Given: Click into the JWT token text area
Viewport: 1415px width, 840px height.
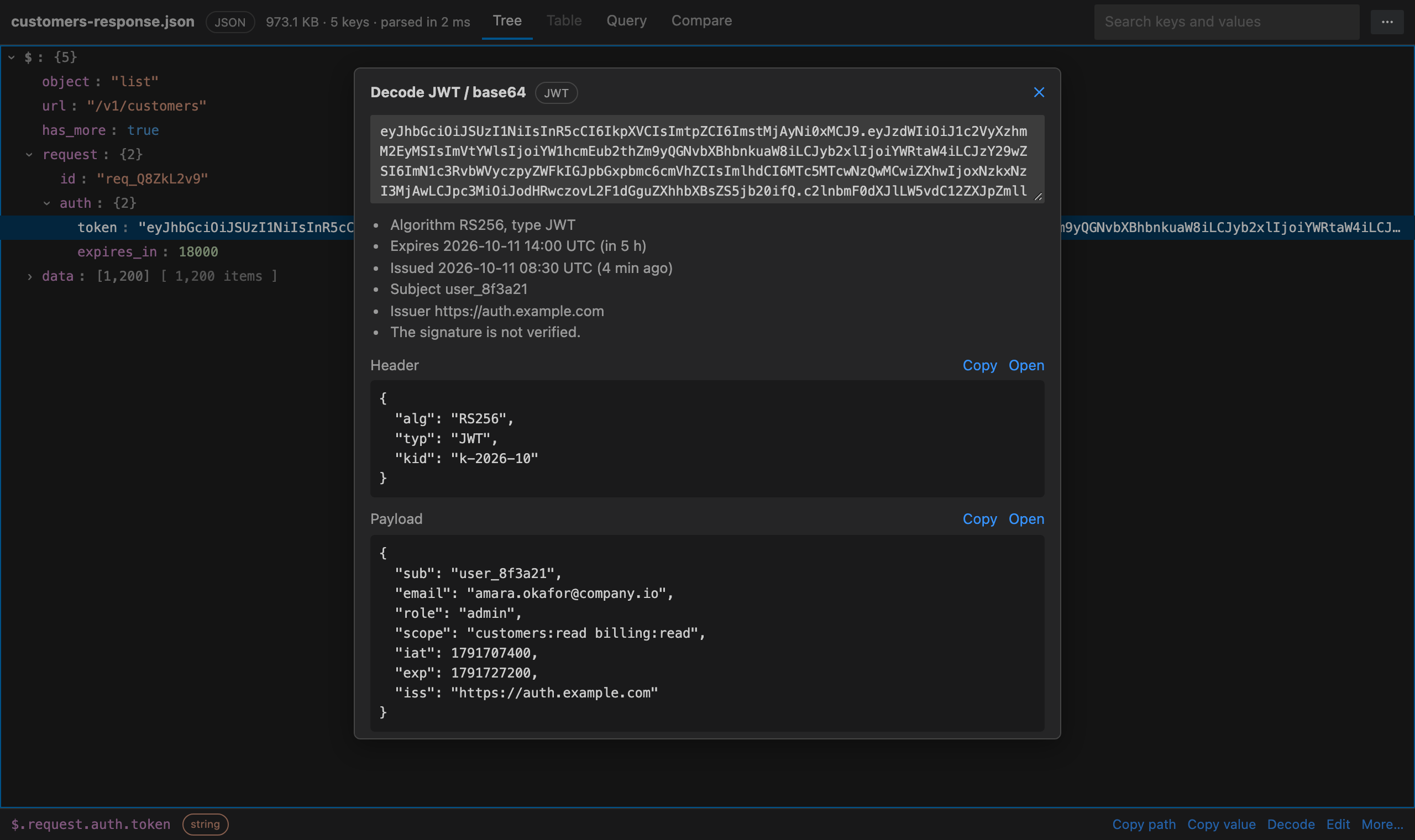Looking at the screenshot, I should tap(707, 159).
